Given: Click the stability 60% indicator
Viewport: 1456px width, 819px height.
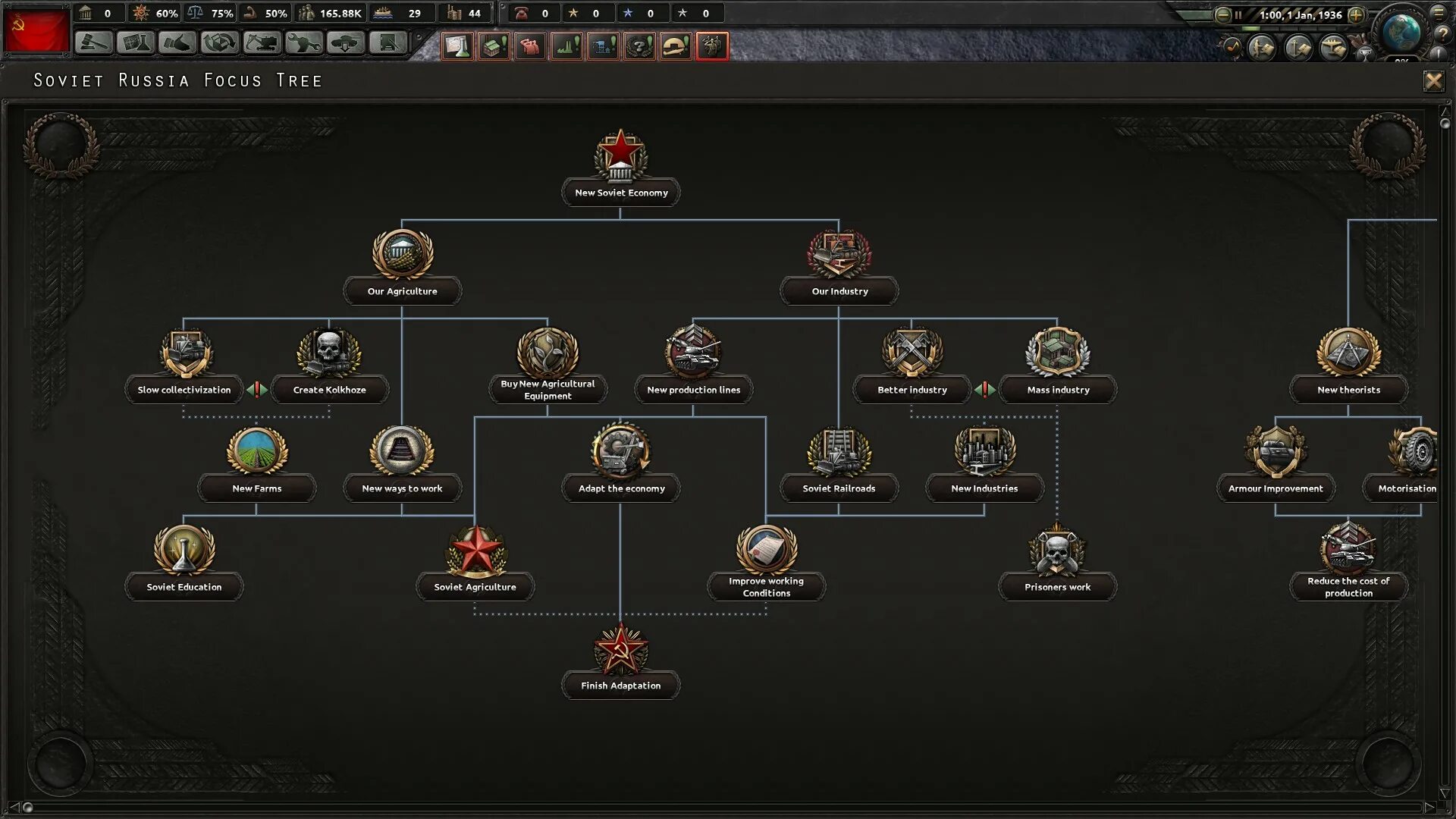Looking at the screenshot, I should point(155,13).
